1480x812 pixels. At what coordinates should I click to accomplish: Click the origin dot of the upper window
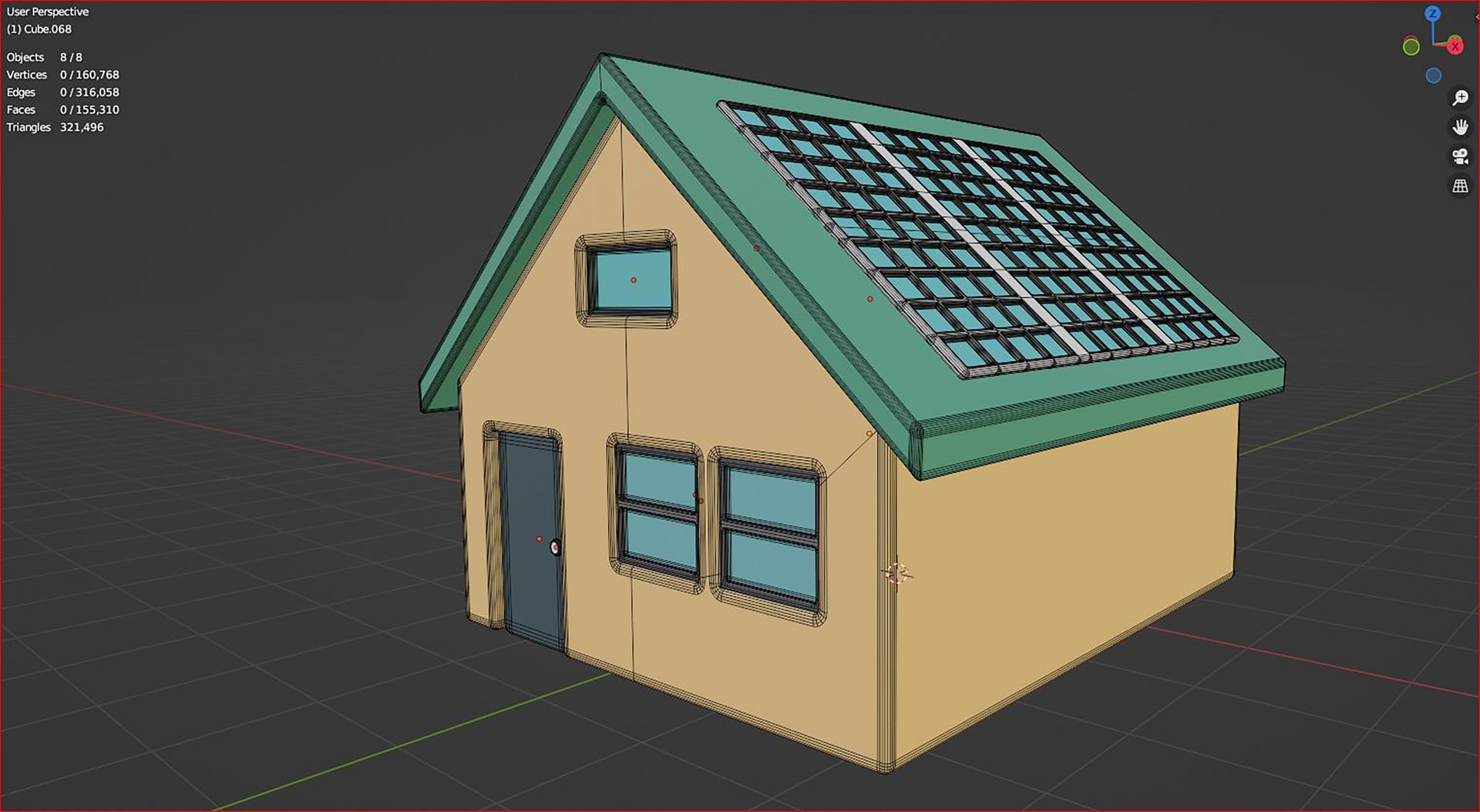634,280
